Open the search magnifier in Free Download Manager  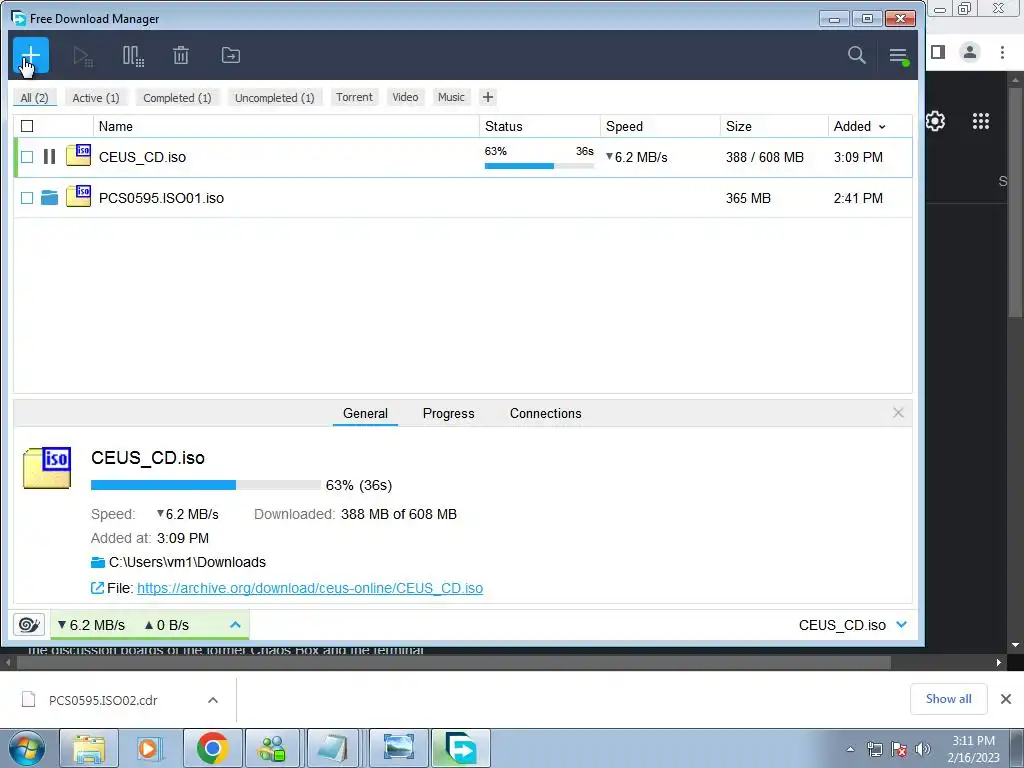[856, 56]
